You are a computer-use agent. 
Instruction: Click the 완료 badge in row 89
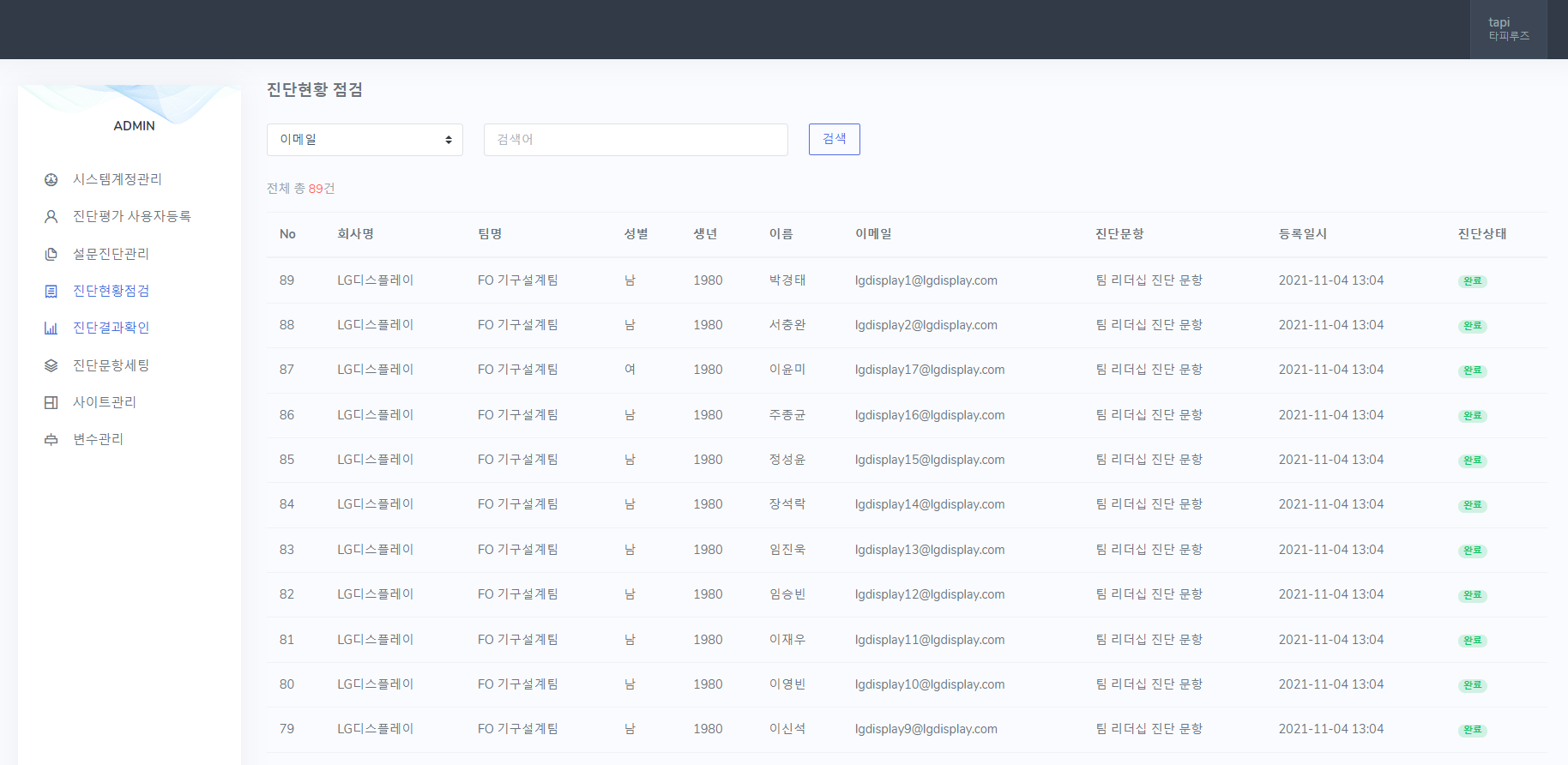pyautogui.click(x=1472, y=281)
